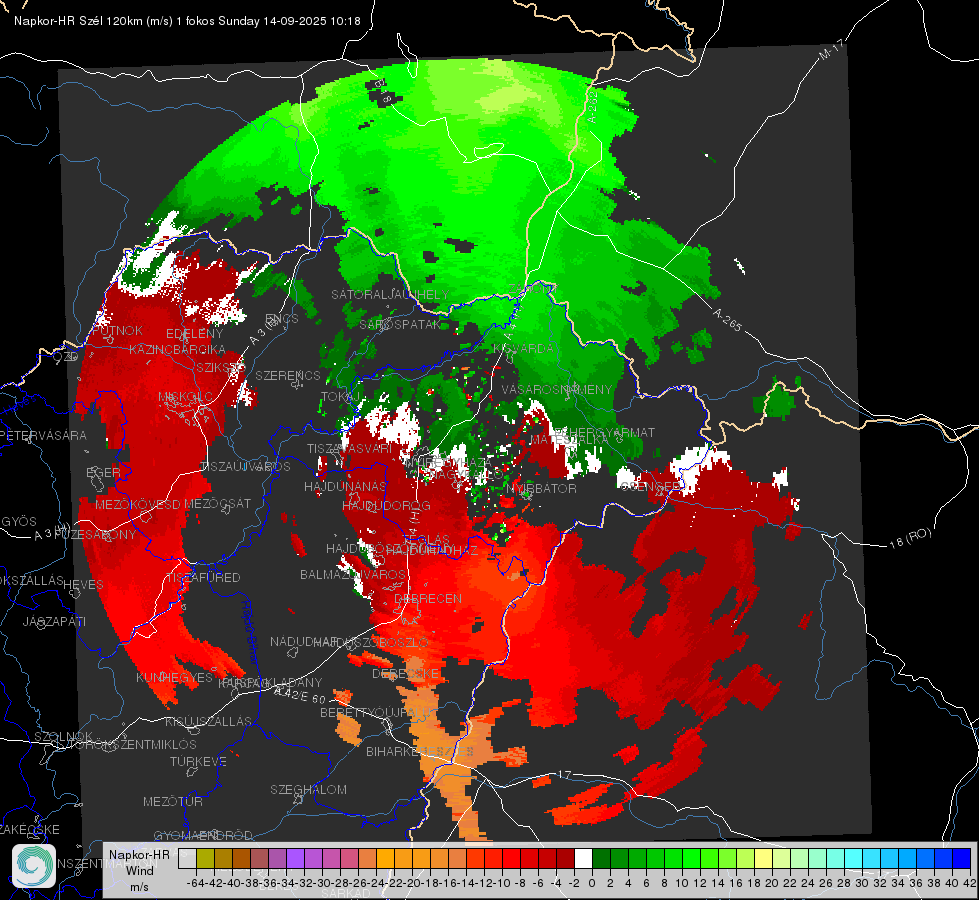Click the TISZAVASVÁRI label
This screenshot has height=900, width=979.
pyautogui.click(x=350, y=449)
